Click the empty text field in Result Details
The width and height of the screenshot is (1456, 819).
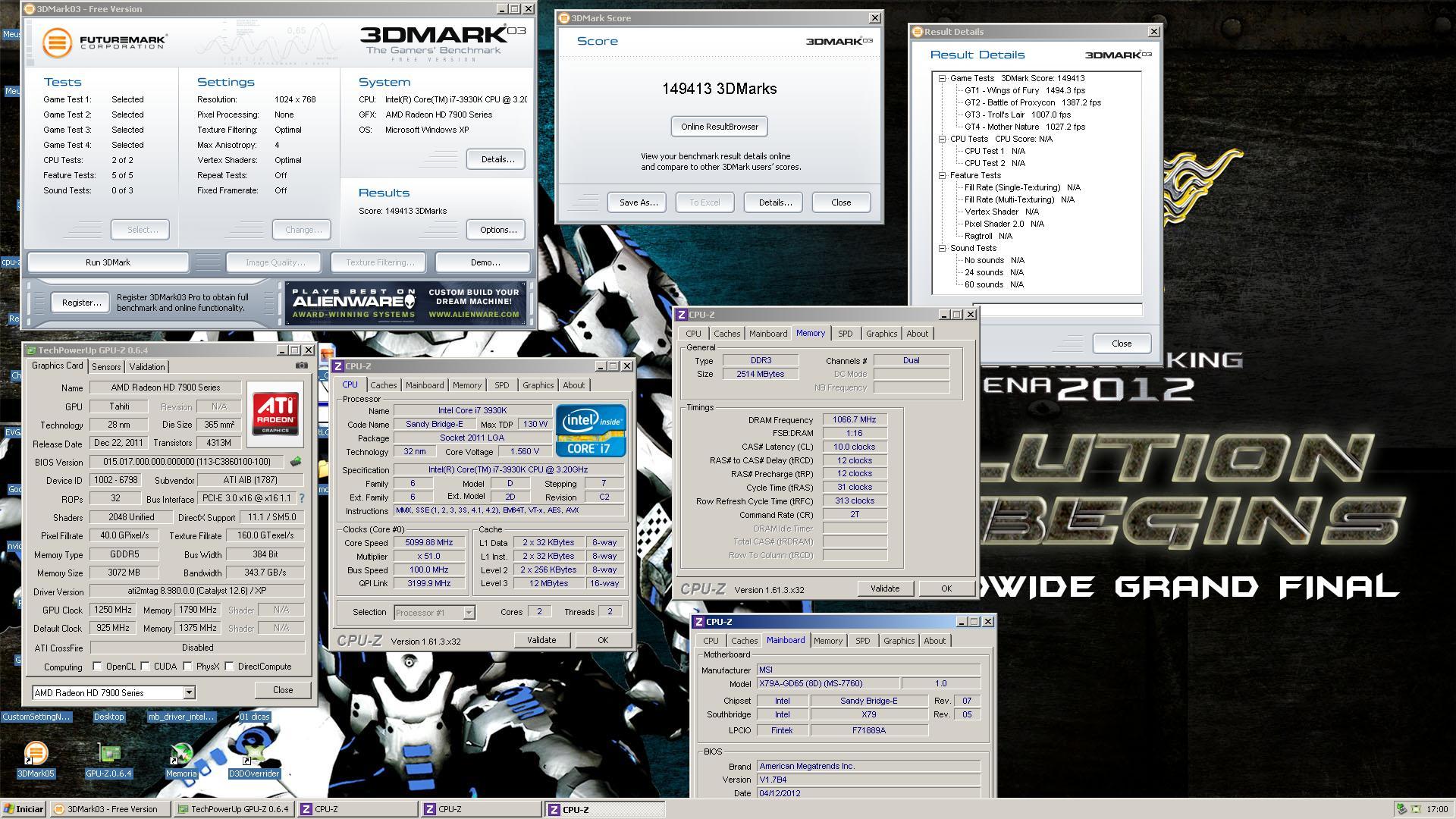click(x=1059, y=309)
